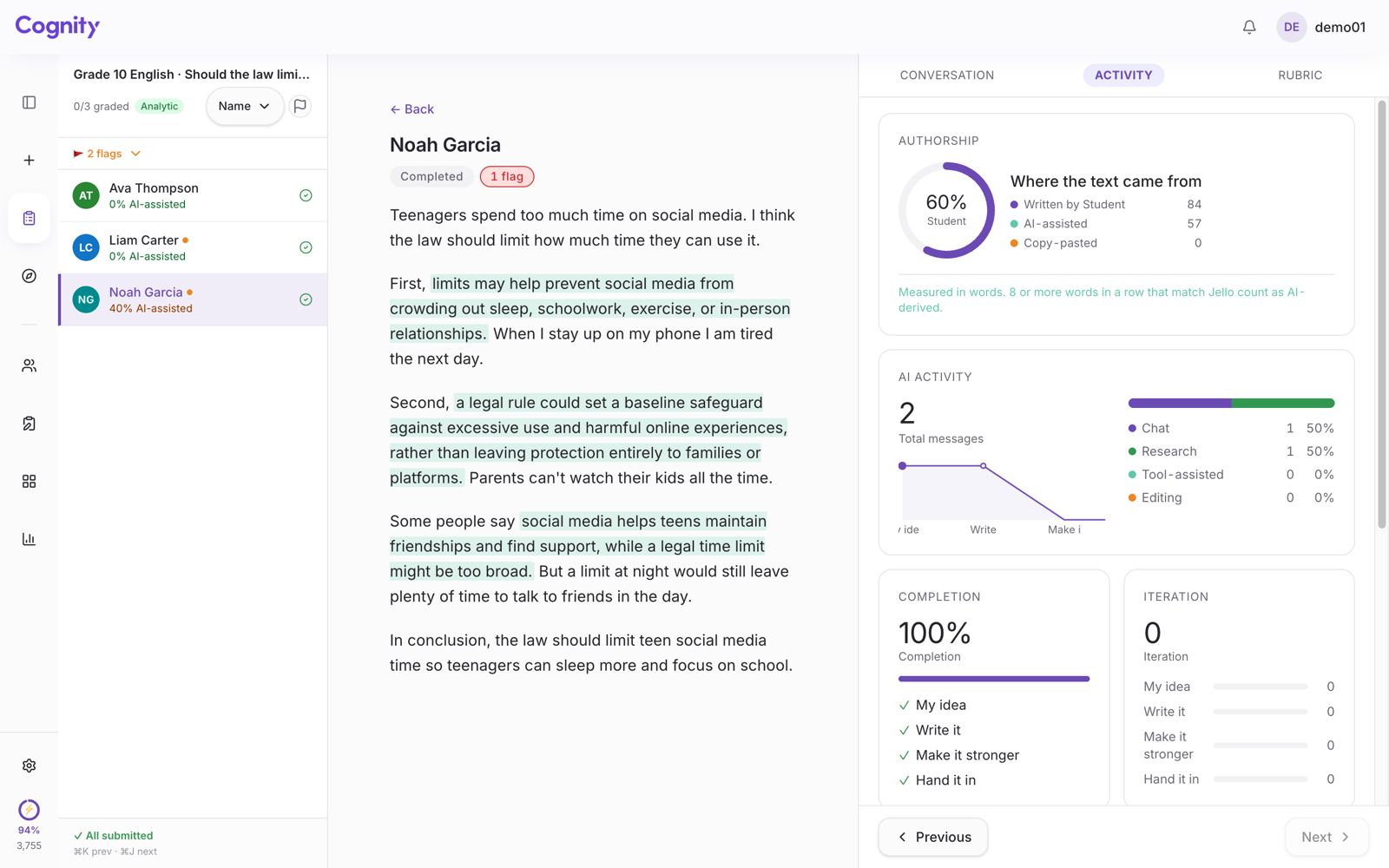Open the bar chart analytics icon
This screenshot has height=868, width=1389.
coord(29,539)
